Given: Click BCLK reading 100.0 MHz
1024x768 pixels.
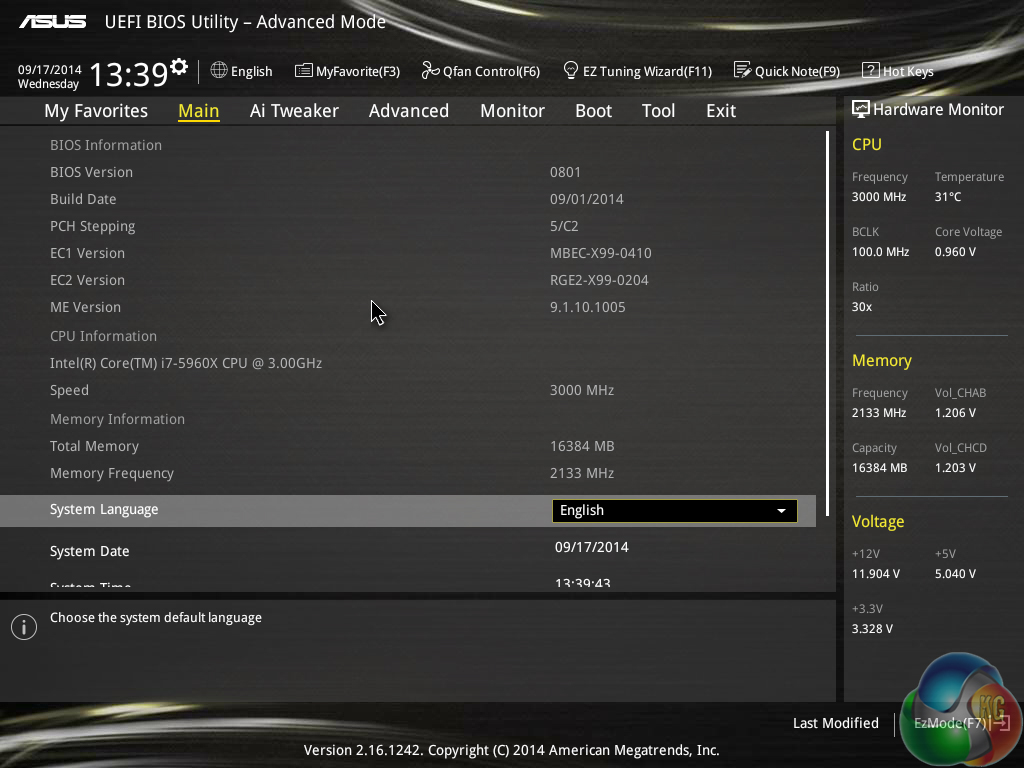Looking at the screenshot, I should point(880,252).
